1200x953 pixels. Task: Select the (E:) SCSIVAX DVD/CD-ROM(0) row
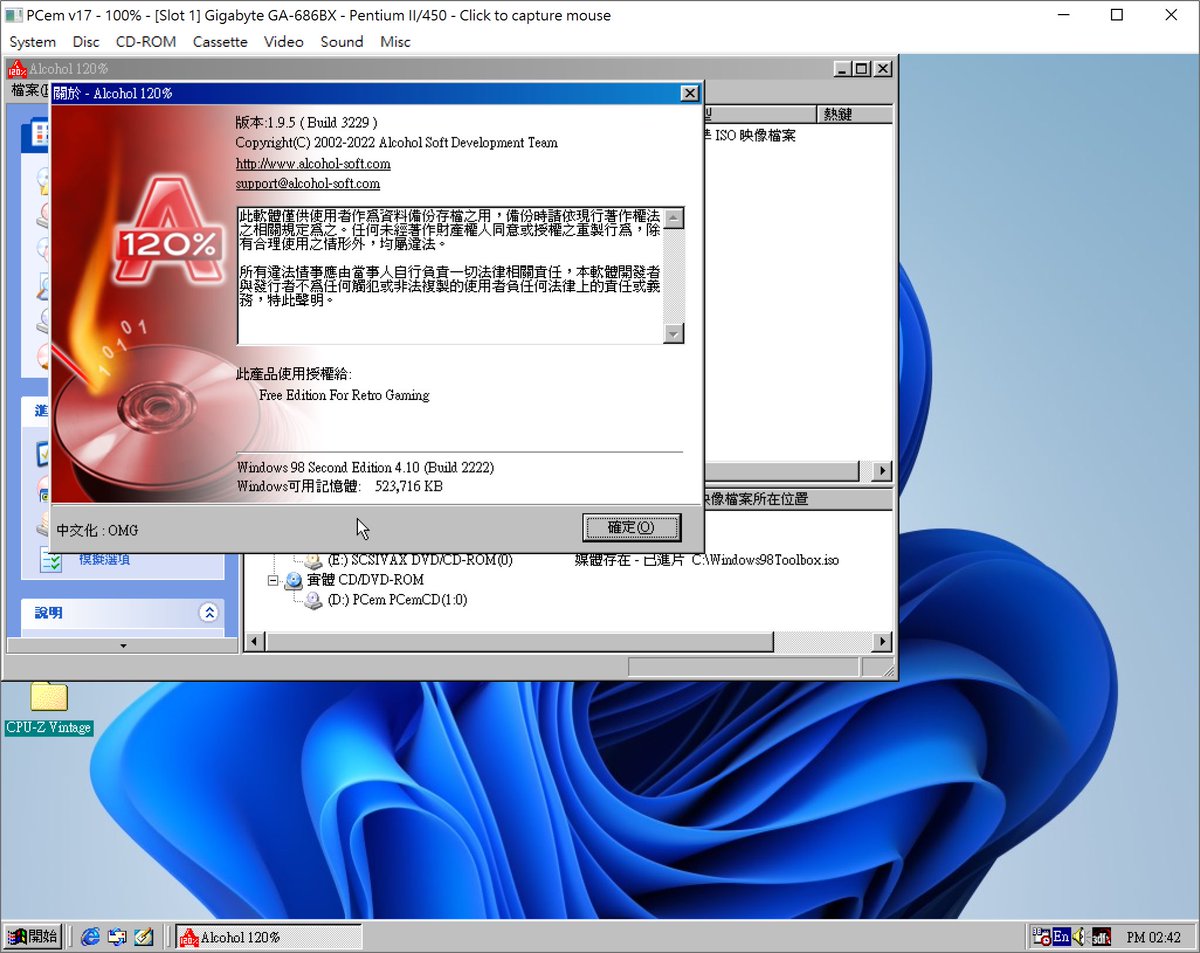click(420, 560)
